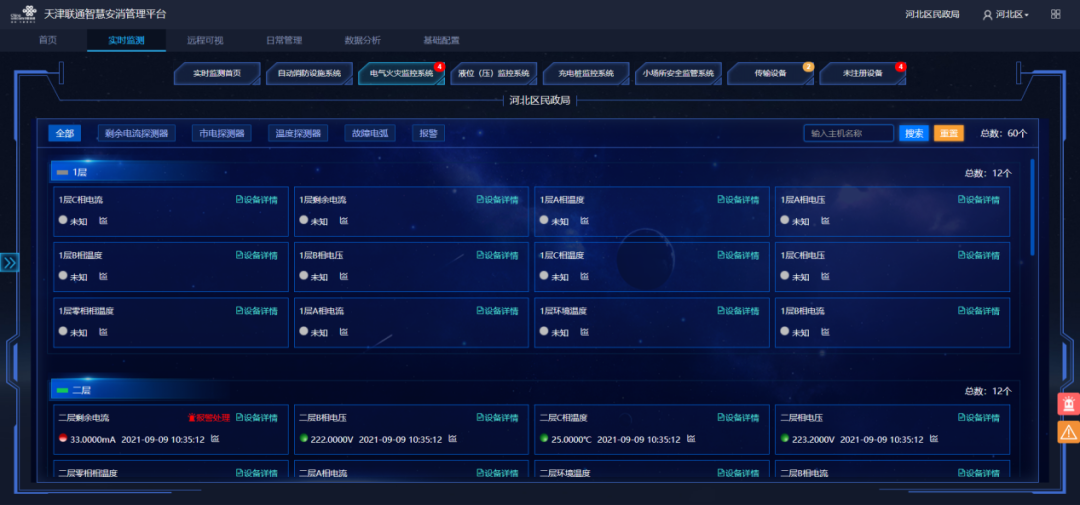Screen dimensions: 1080x505
Task: Switch to the 远程可视 tab
Action: (x=205, y=40)
